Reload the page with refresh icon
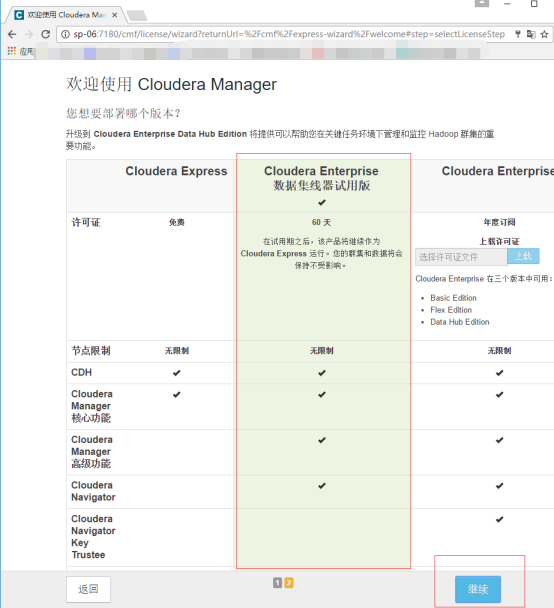 pos(45,34)
